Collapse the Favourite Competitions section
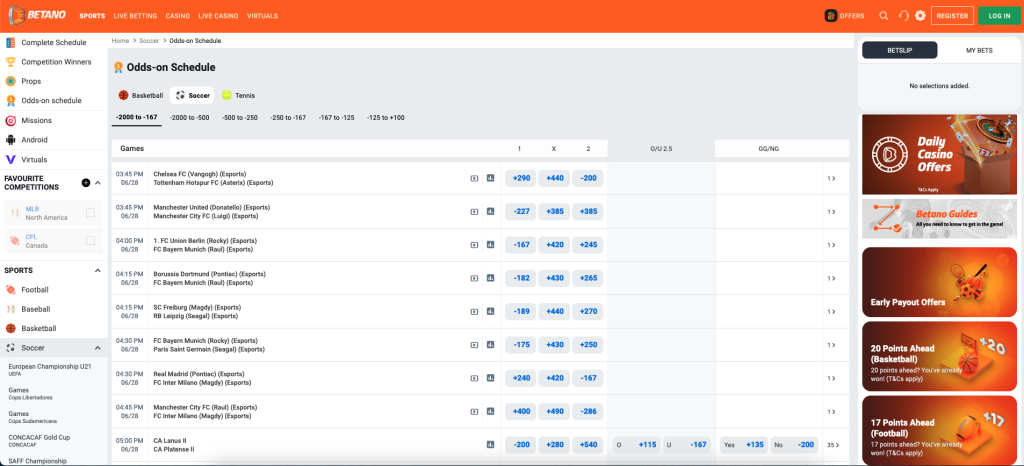The width and height of the screenshot is (1024, 466). click(x=98, y=183)
